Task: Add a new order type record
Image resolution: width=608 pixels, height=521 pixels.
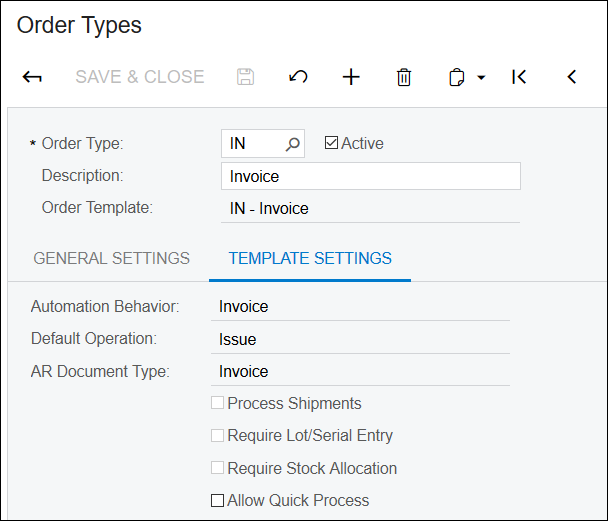Action: (351, 77)
